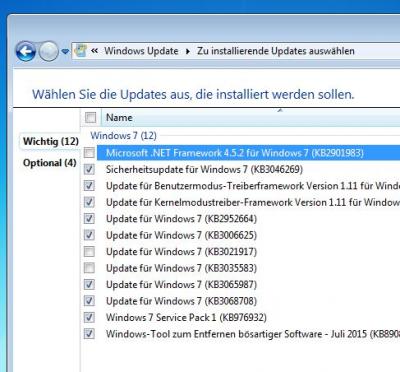Click 'Zu installierende Updates auswählen' breadcrumb
The height and width of the screenshot is (372, 400).
(x=276, y=51)
